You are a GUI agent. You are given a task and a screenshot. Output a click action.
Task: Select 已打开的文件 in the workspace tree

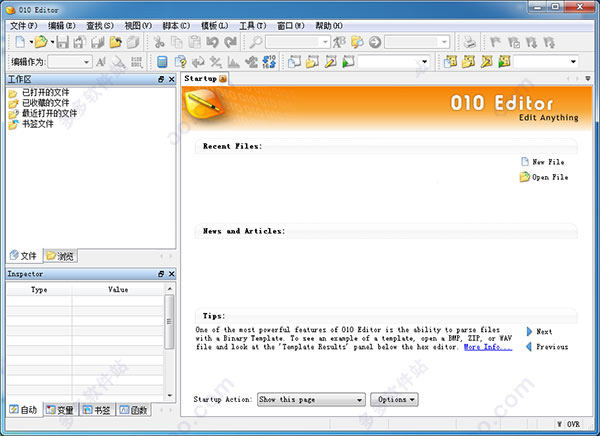(x=39, y=93)
